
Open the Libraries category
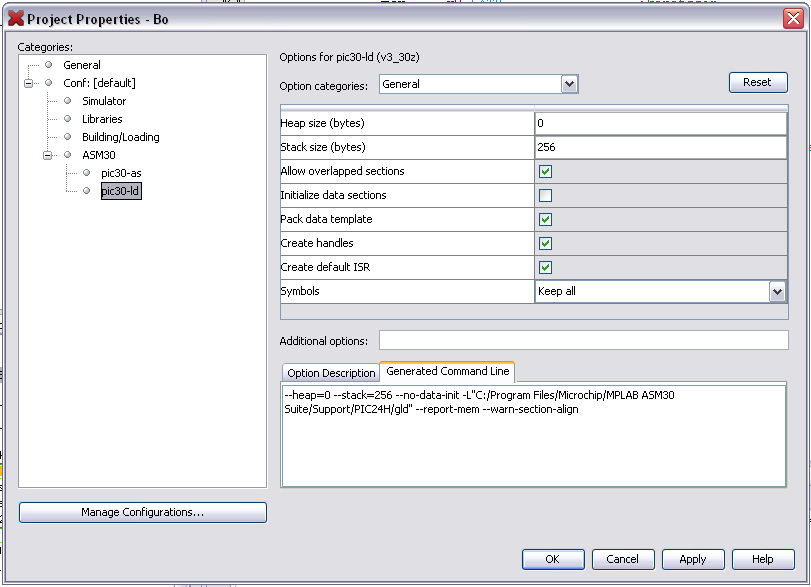pos(102,119)
